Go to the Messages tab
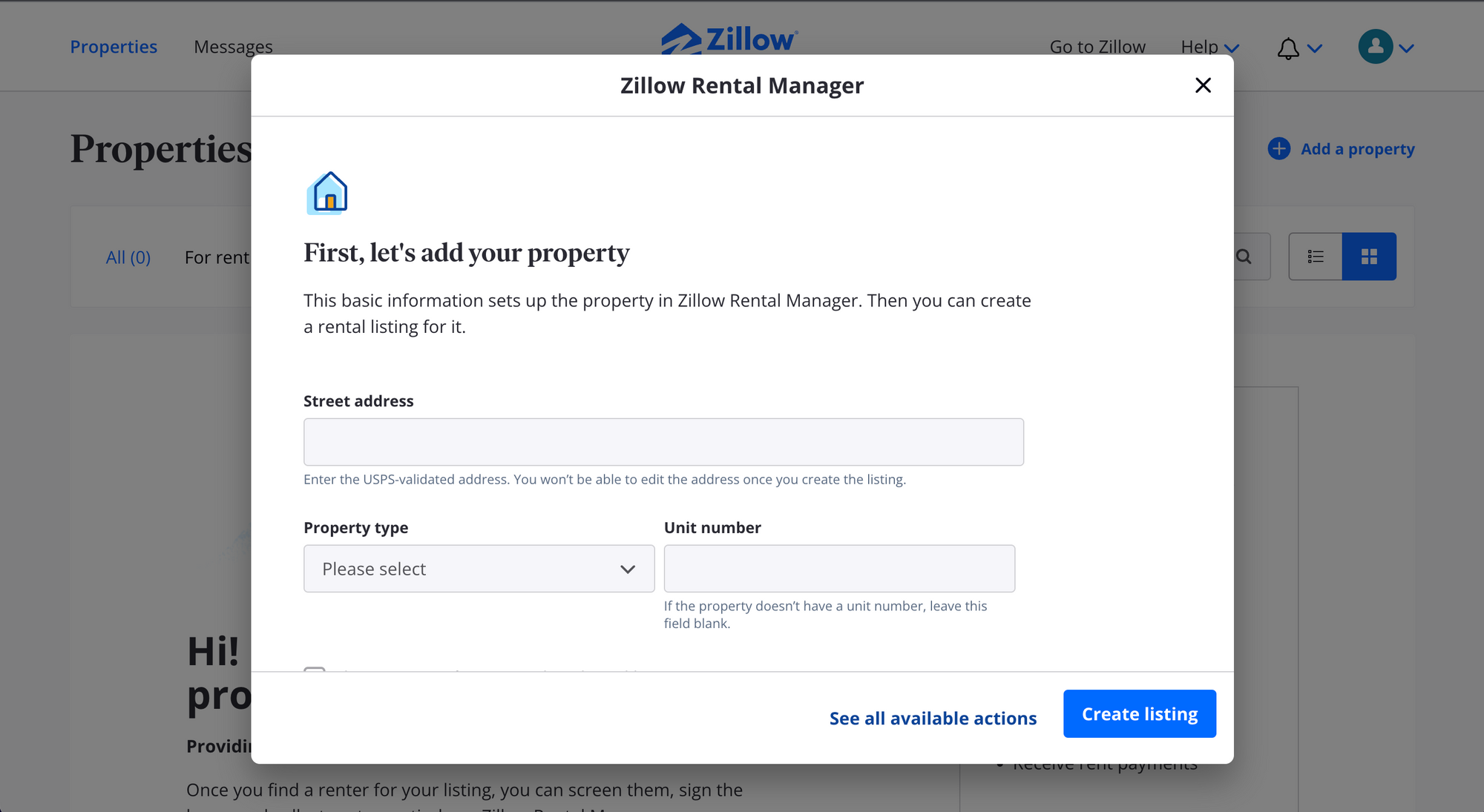The height and width of the screenshot is (812, 1484). tap(233, 47)
